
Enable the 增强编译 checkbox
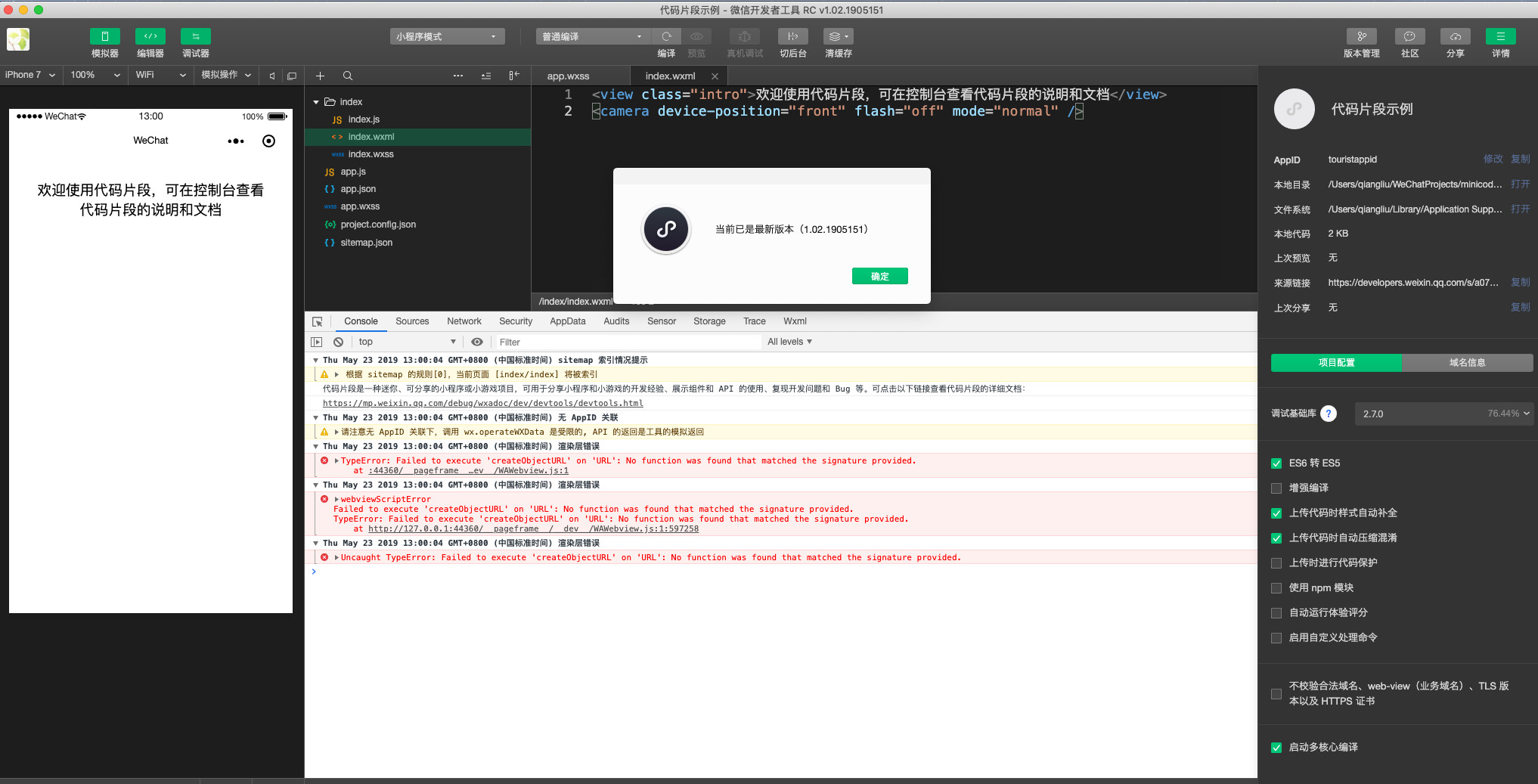click(x=1276, y=488)
